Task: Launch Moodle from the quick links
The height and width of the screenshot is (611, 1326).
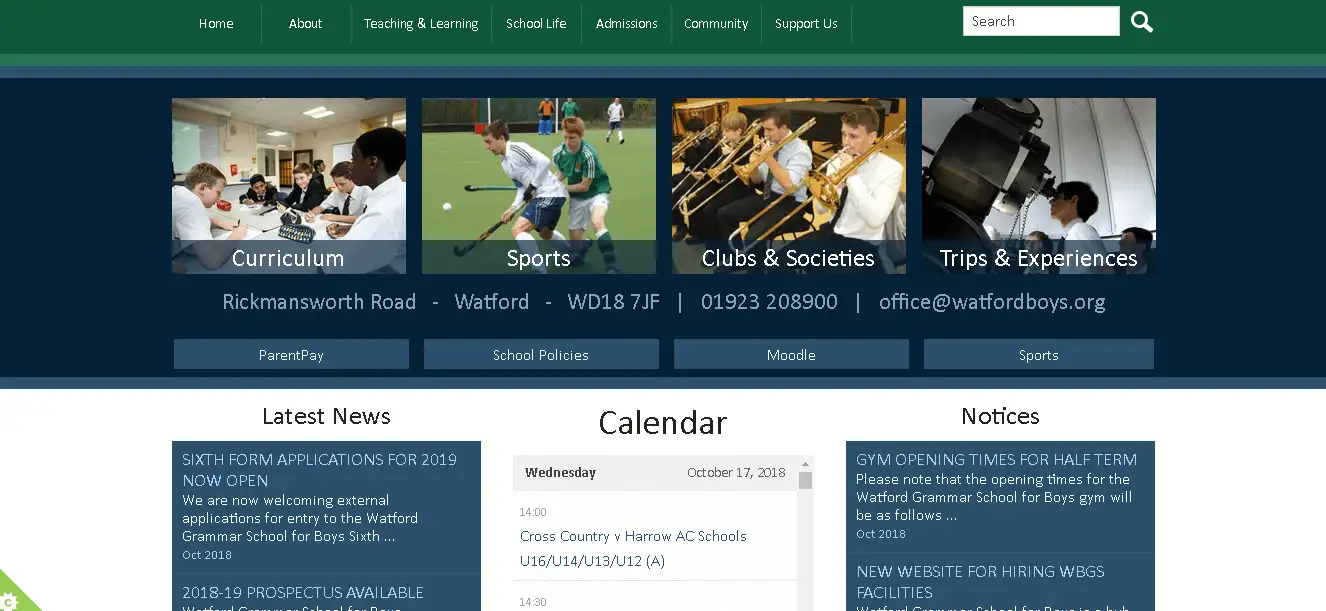Action: (x=790, y=354)
